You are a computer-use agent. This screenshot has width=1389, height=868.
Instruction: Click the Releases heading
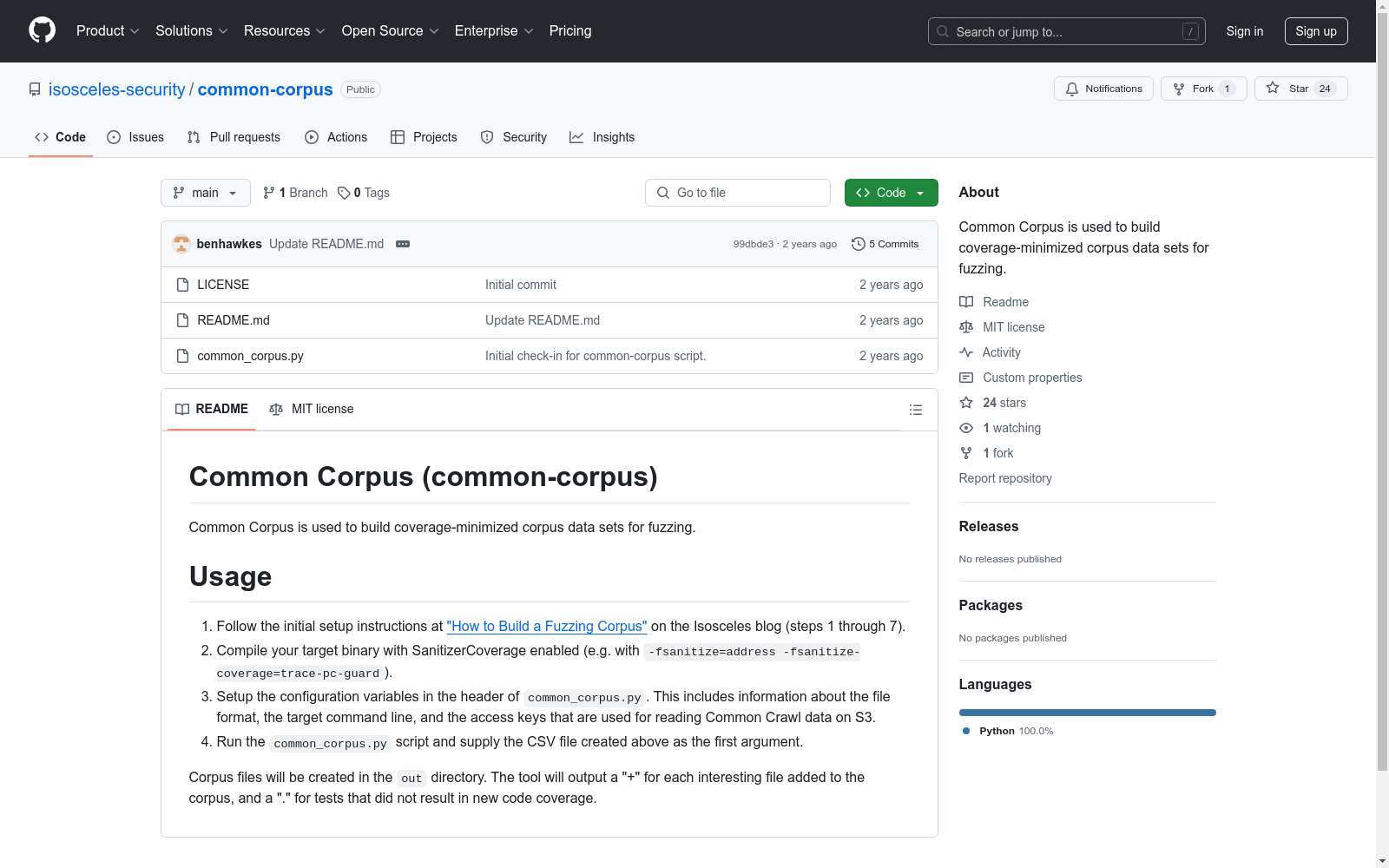point(989,526)
